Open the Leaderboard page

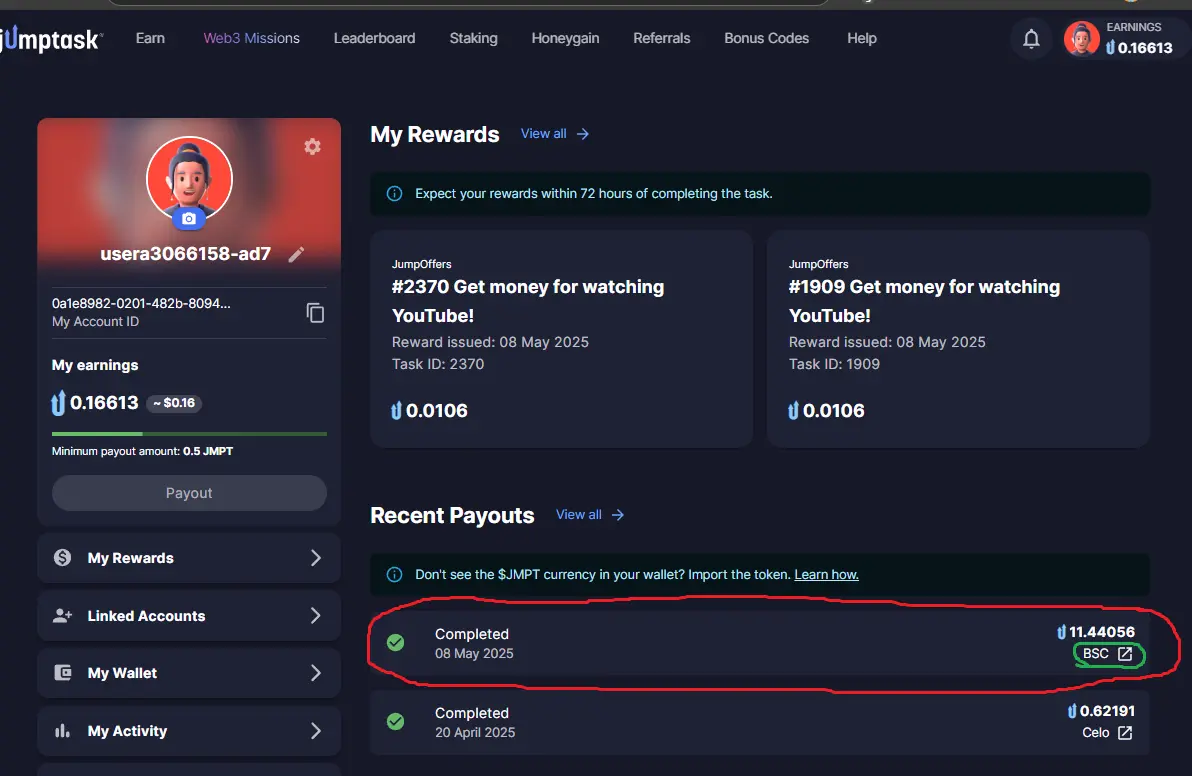[375, 38]
